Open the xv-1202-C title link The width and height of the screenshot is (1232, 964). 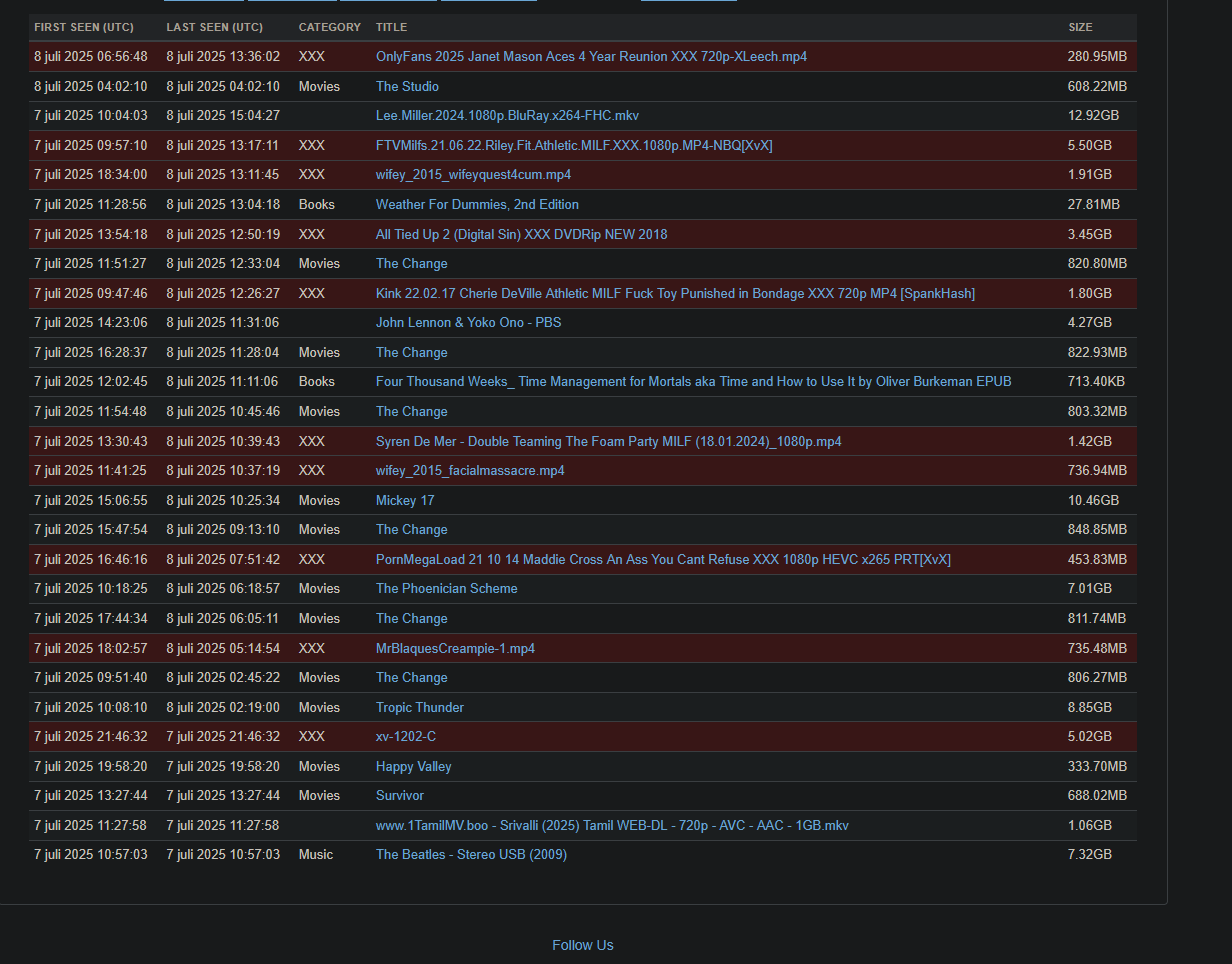(405, 737)
